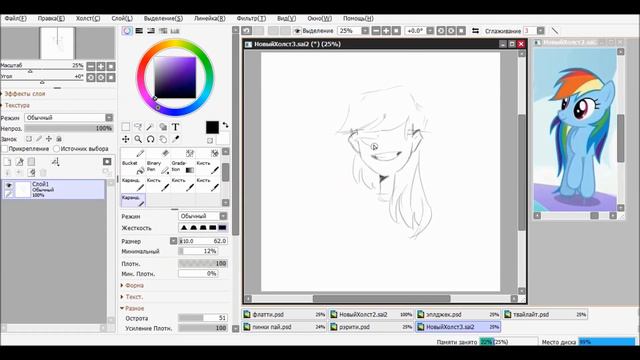Switch to флатти.psd document
640x360 pixels.
284,314
